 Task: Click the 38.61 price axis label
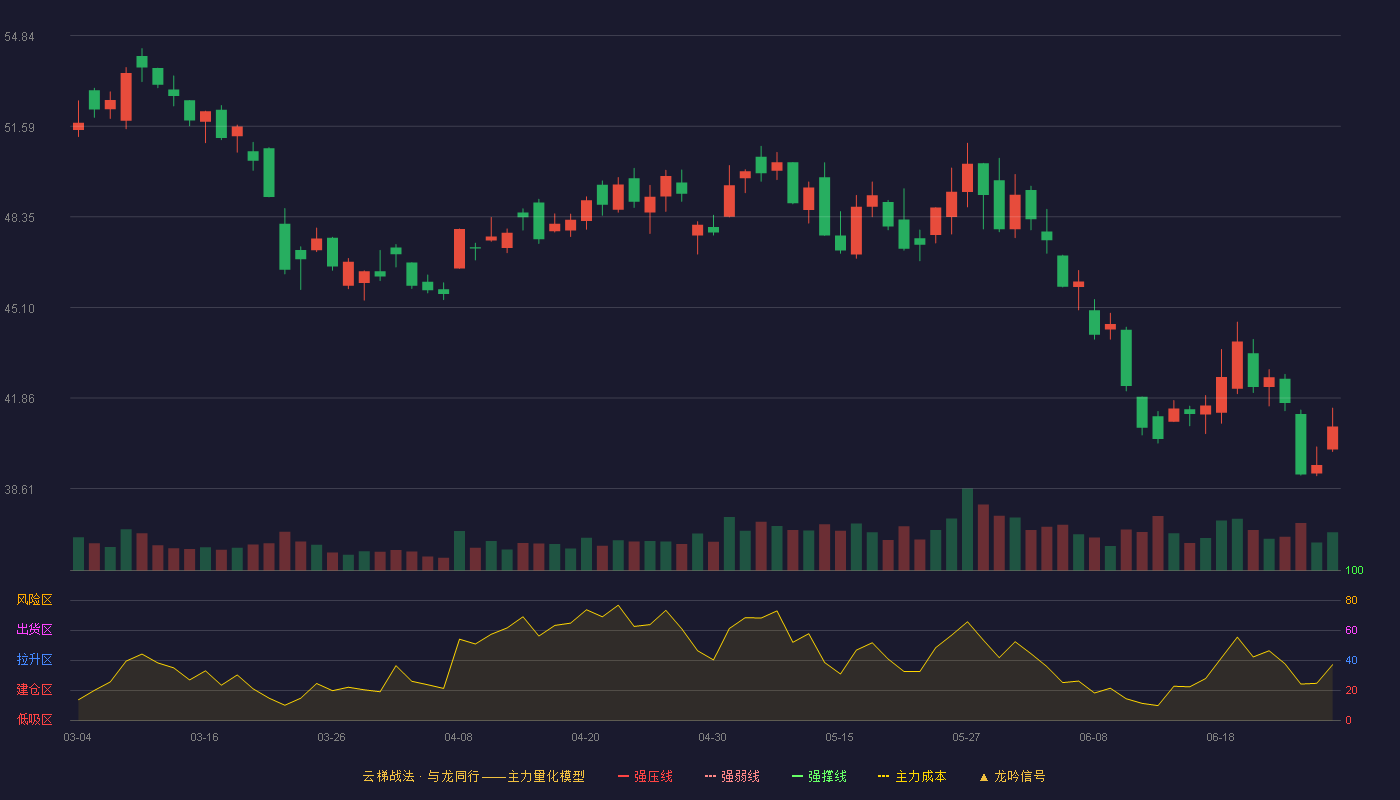pos(19,490)
